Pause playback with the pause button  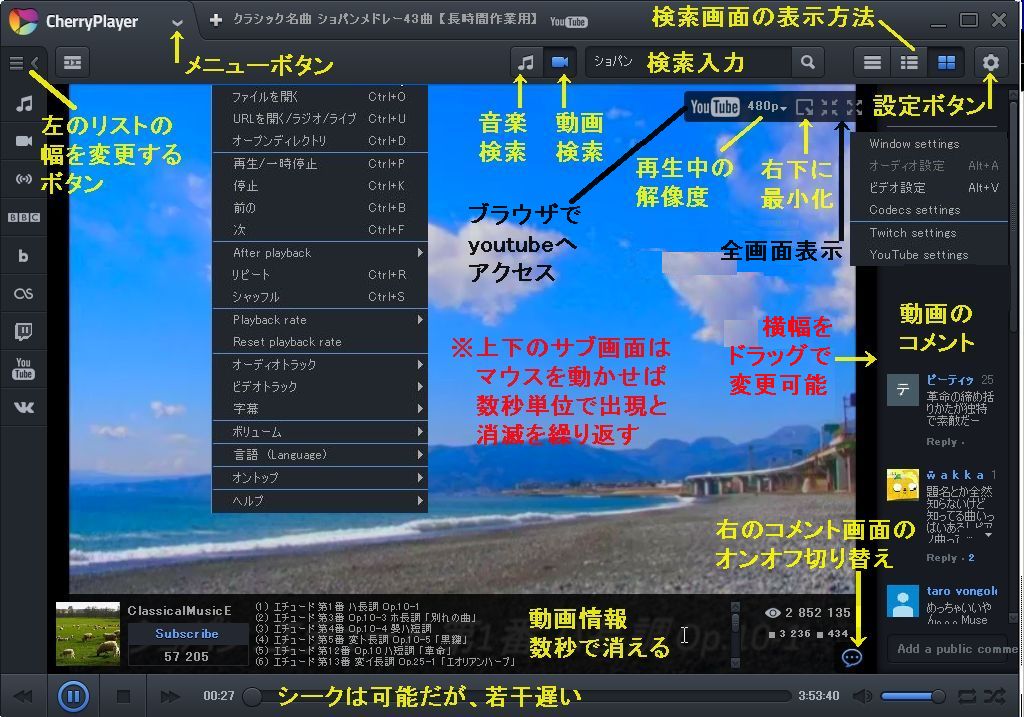[73, 696]
